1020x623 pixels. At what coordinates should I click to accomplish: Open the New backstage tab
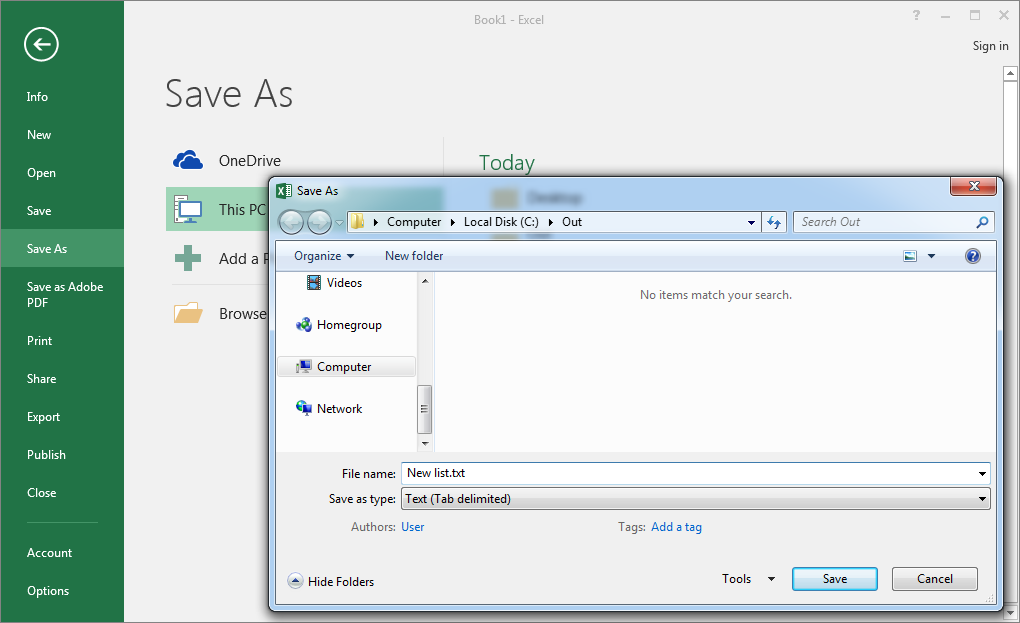[38, 135]
